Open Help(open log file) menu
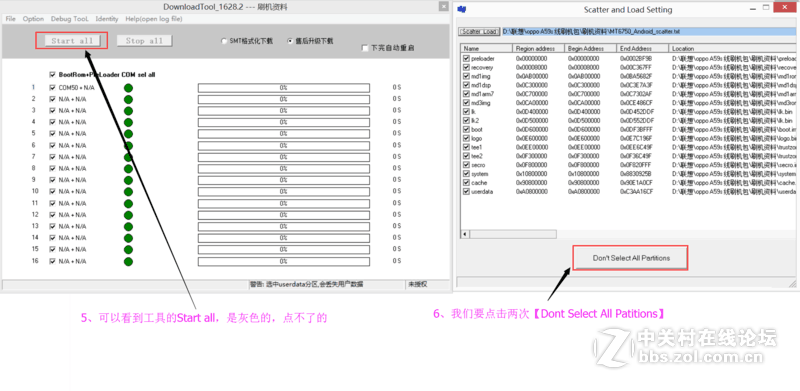Viewport: 800px width, 391px height. point(154,19)
